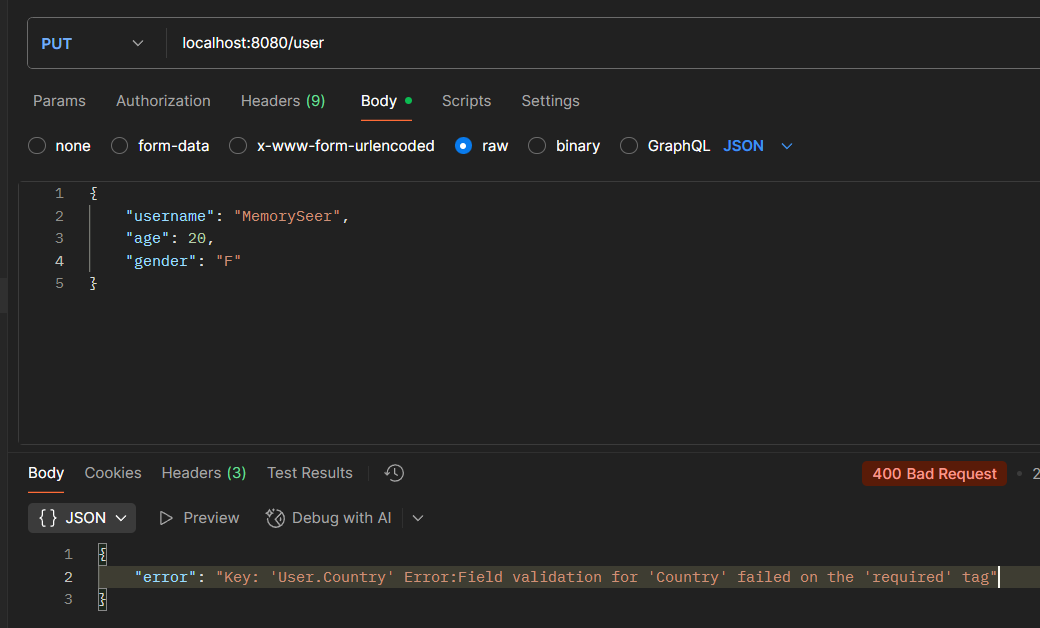The width and height of the screenshot is (1040, 628).
Task: Select the raw body radio button
Action: pyautogui.click(x=463, y=146)
